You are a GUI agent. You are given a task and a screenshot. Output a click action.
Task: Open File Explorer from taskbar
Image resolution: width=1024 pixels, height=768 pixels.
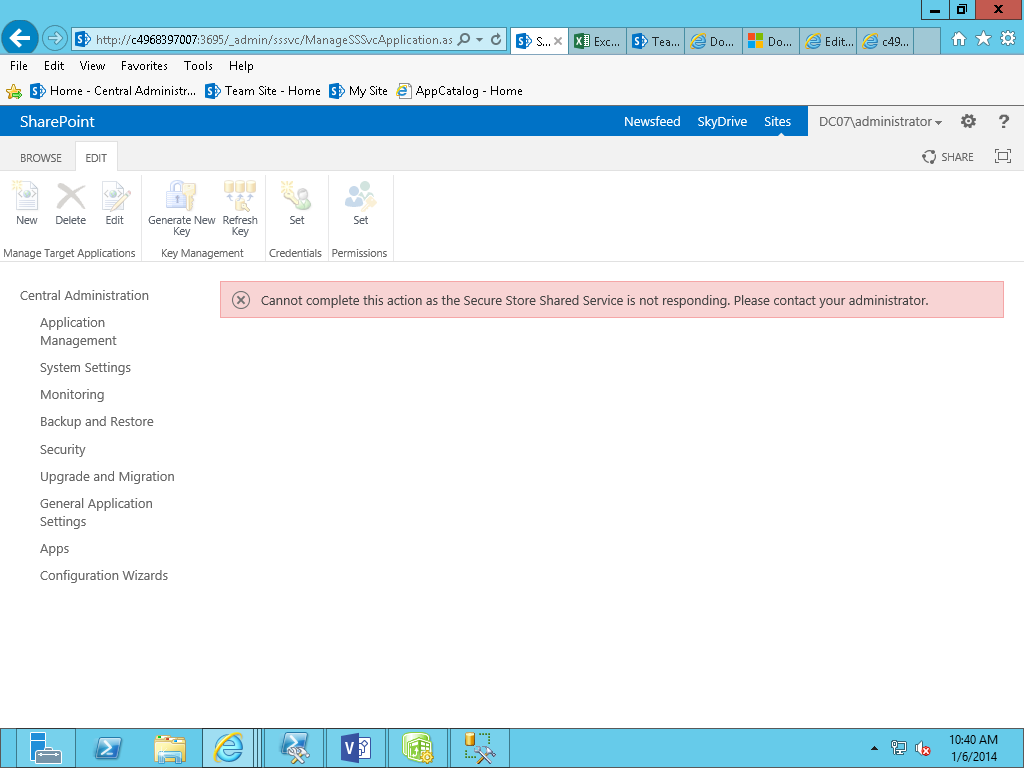(170, 748)
